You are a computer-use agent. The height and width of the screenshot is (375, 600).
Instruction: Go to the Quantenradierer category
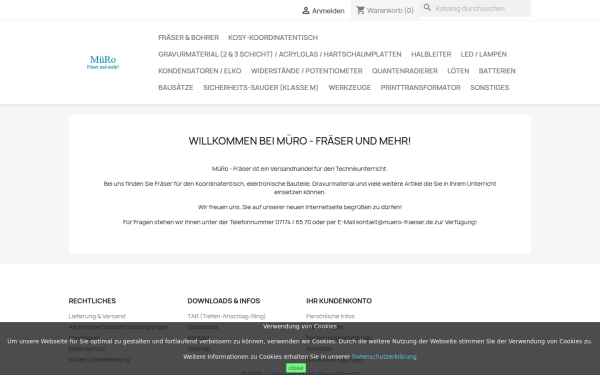pyautogui.click(x=404, y=71)
